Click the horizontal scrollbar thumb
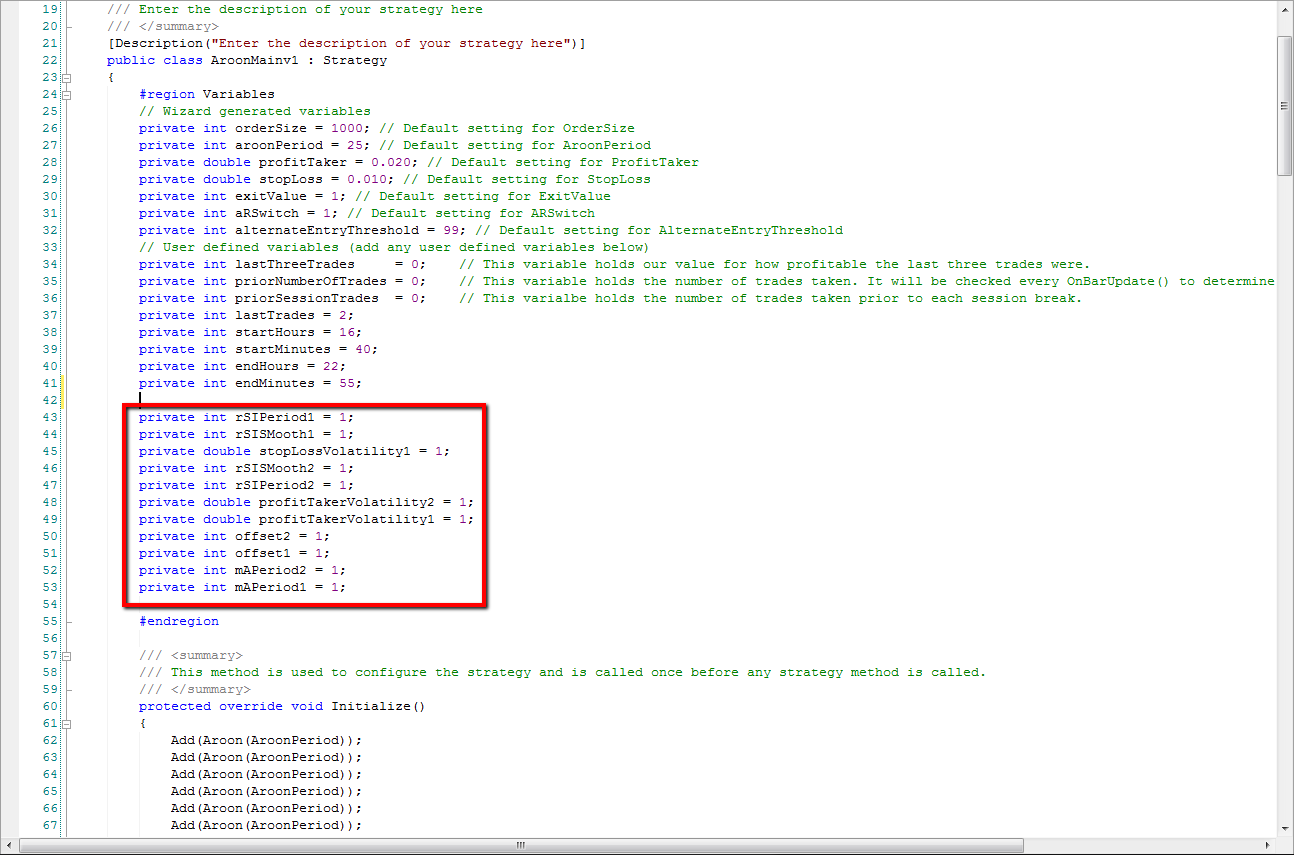This screenshot has height=855, width=1294. (521, 845)
